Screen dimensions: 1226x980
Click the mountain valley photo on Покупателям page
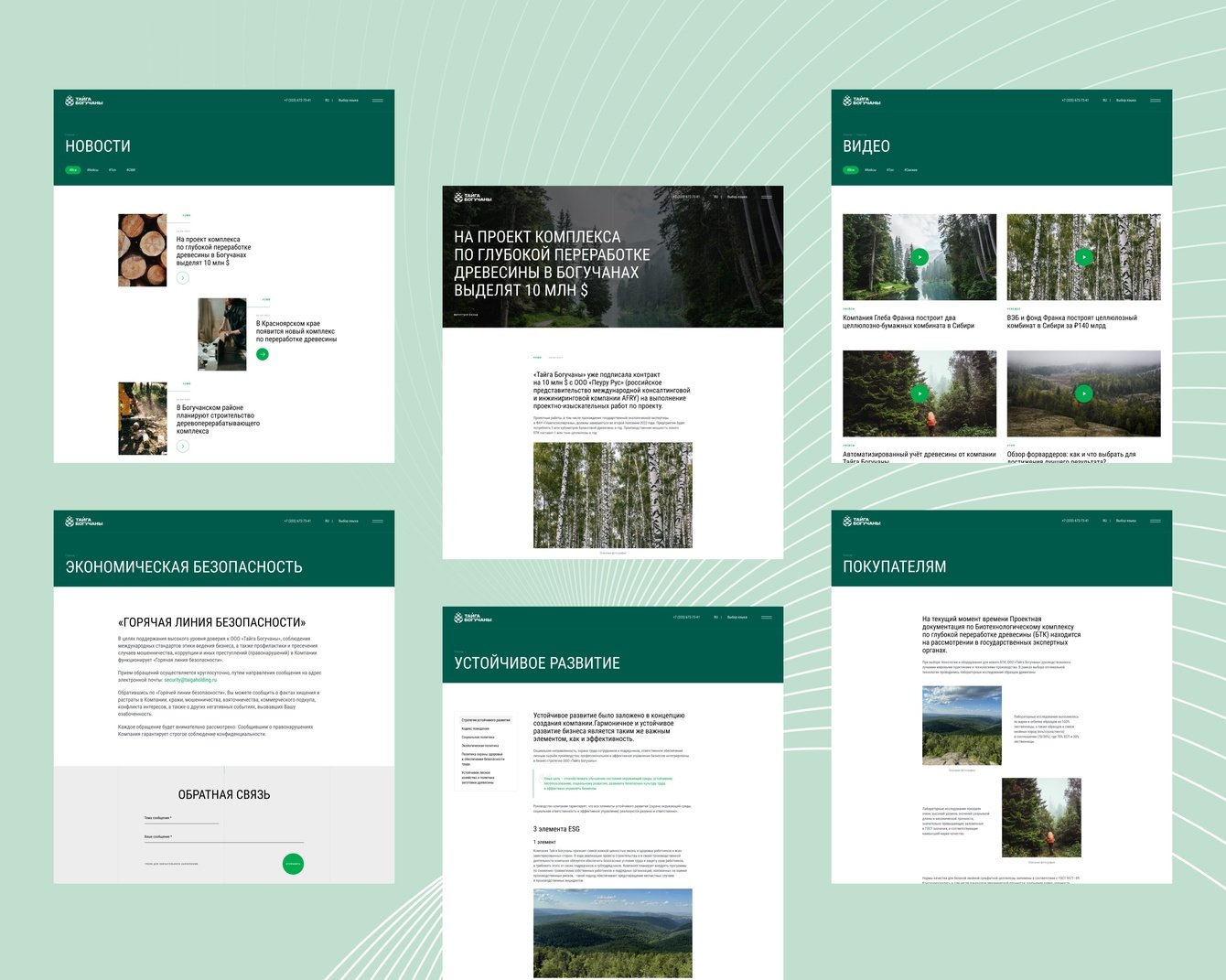(x=962, y=726)
